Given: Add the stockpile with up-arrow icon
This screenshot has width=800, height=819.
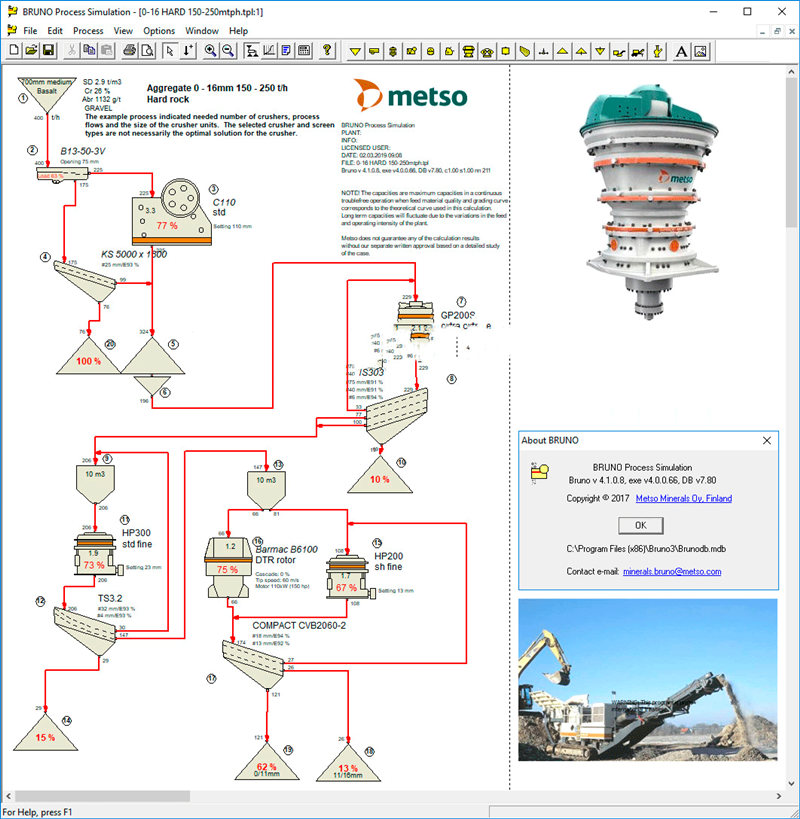Looking at the screenshot, I should click(581, 51).
